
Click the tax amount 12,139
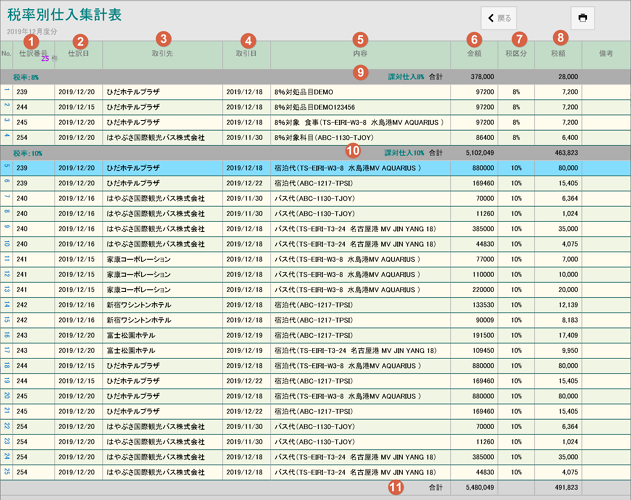568,305
